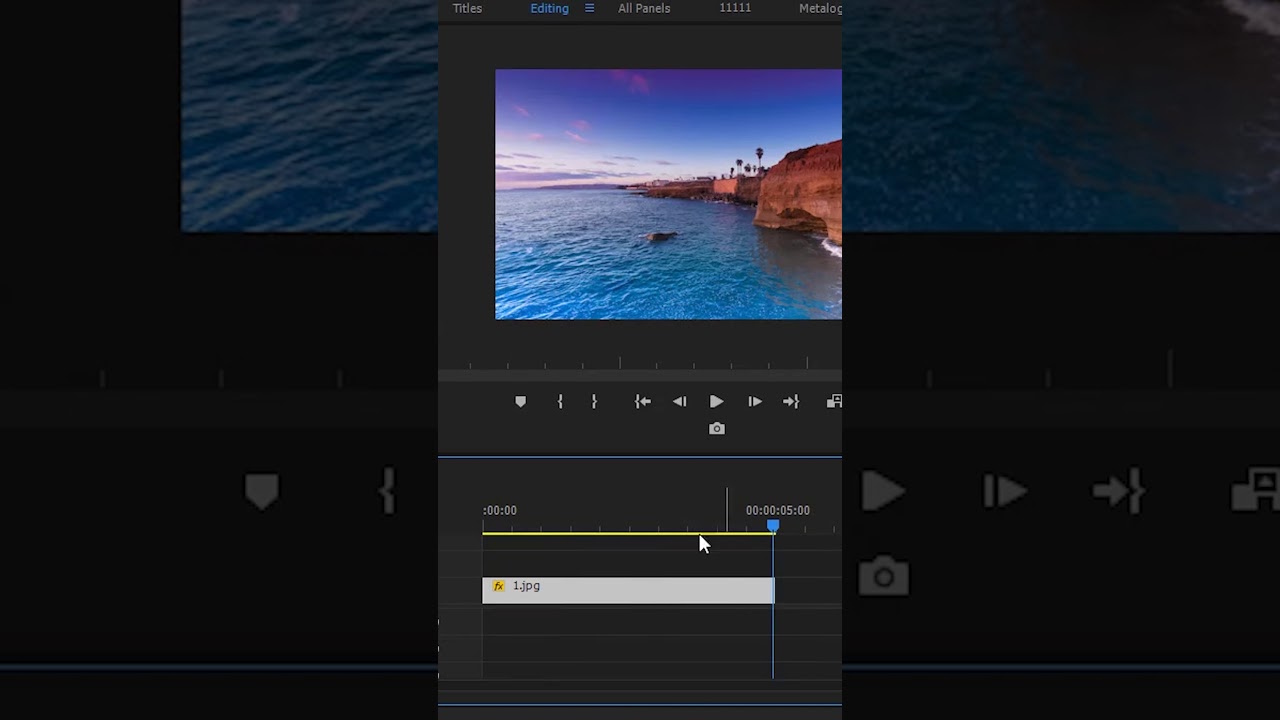Select the 1.jpg clip in the timeline
Viewport: 1280px width, 720px height.
(628, 590)
